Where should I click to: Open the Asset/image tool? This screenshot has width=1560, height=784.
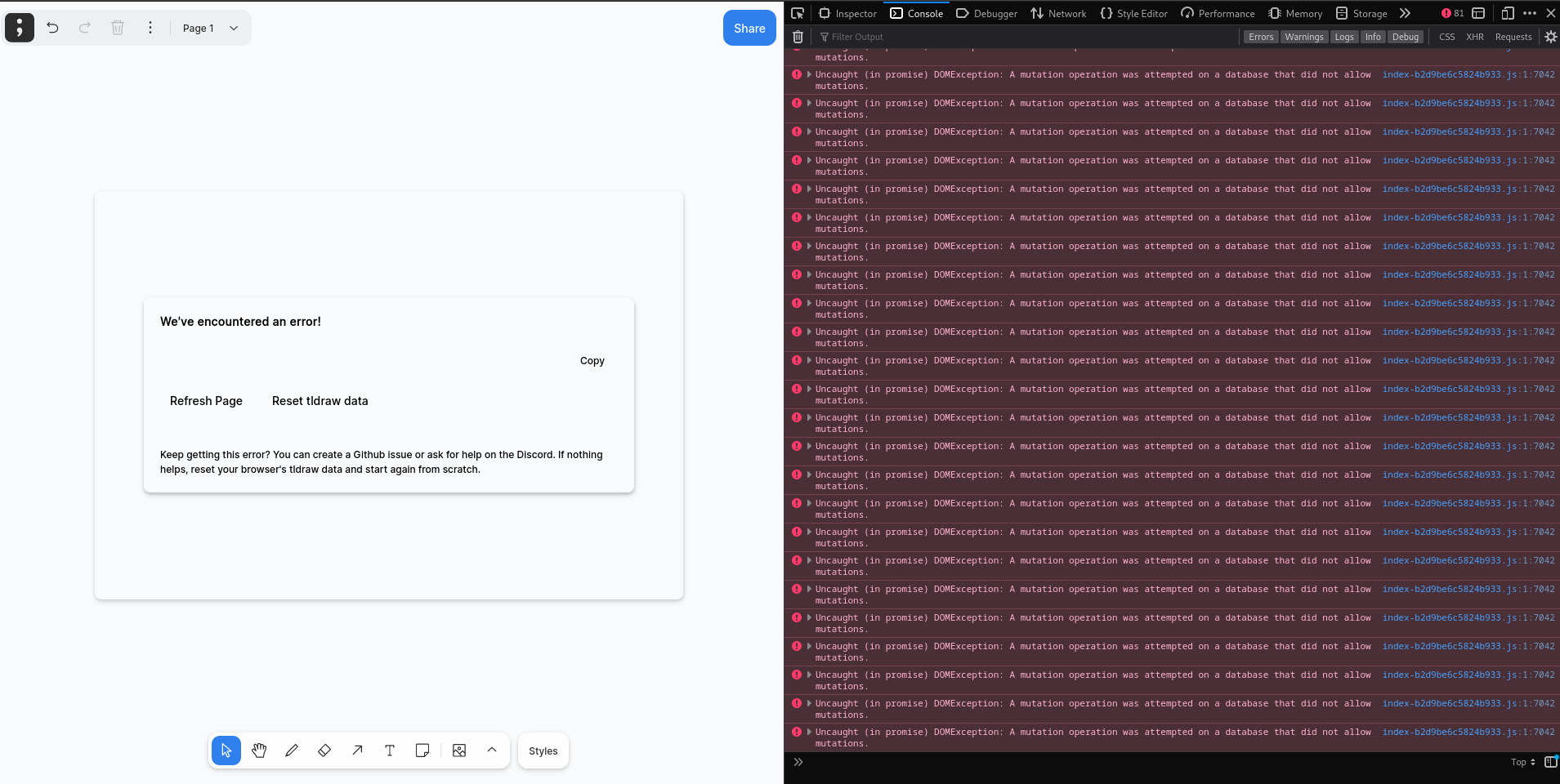pyautogui.click(x=459, y=750)
